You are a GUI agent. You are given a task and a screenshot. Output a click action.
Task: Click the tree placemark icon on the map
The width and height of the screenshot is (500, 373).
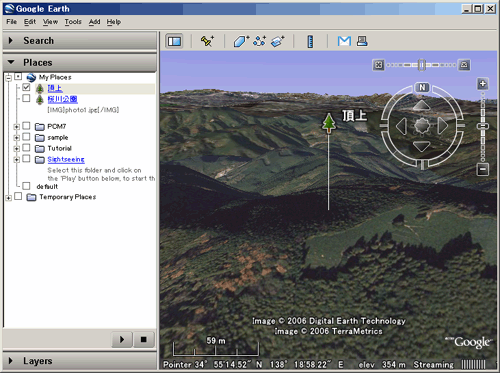[x=329, y=123]
